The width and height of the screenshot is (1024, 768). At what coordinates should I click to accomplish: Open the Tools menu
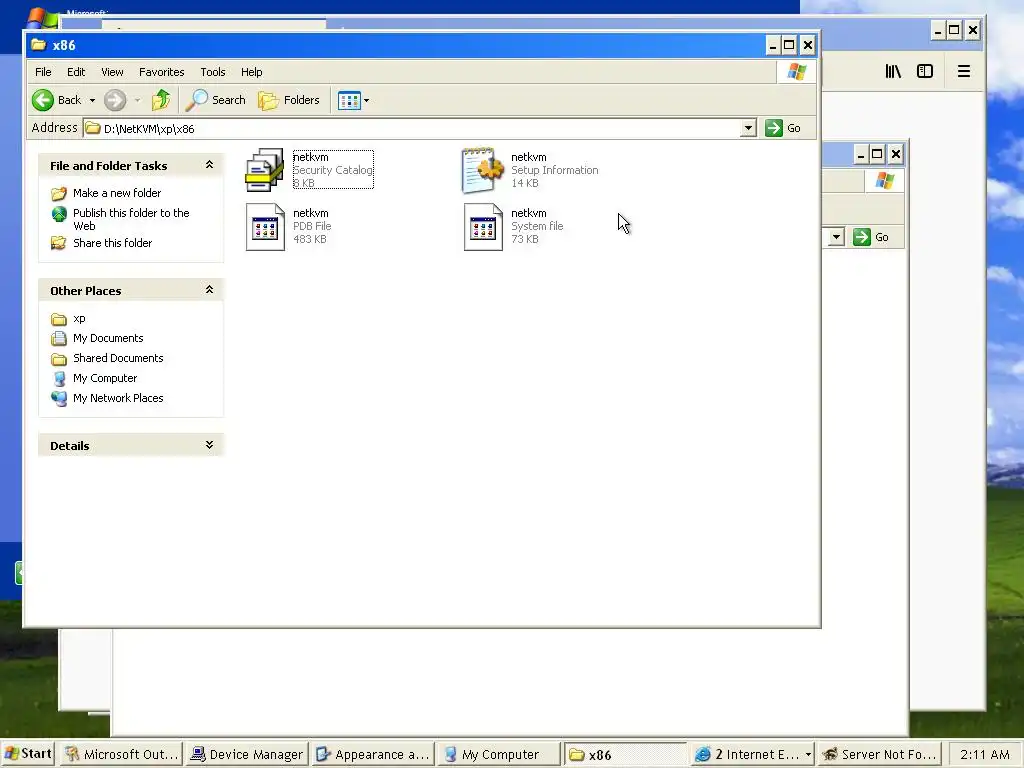tap(212, 72)
